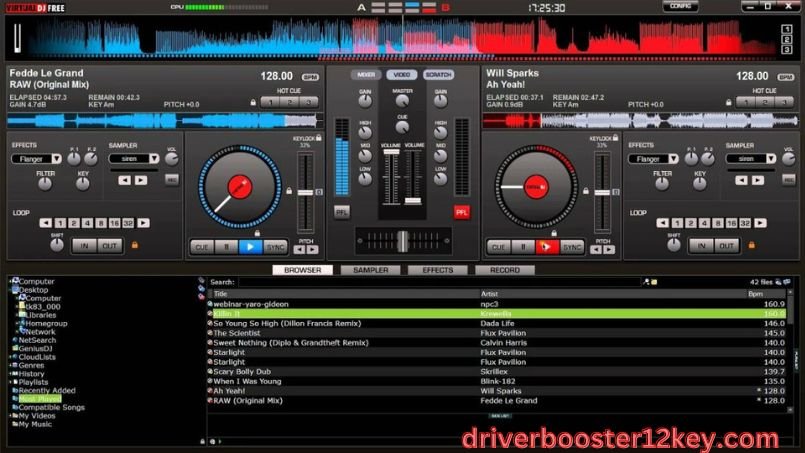Select MIXER center panel tab
The image size is (805, 453).
coord(366,74)
